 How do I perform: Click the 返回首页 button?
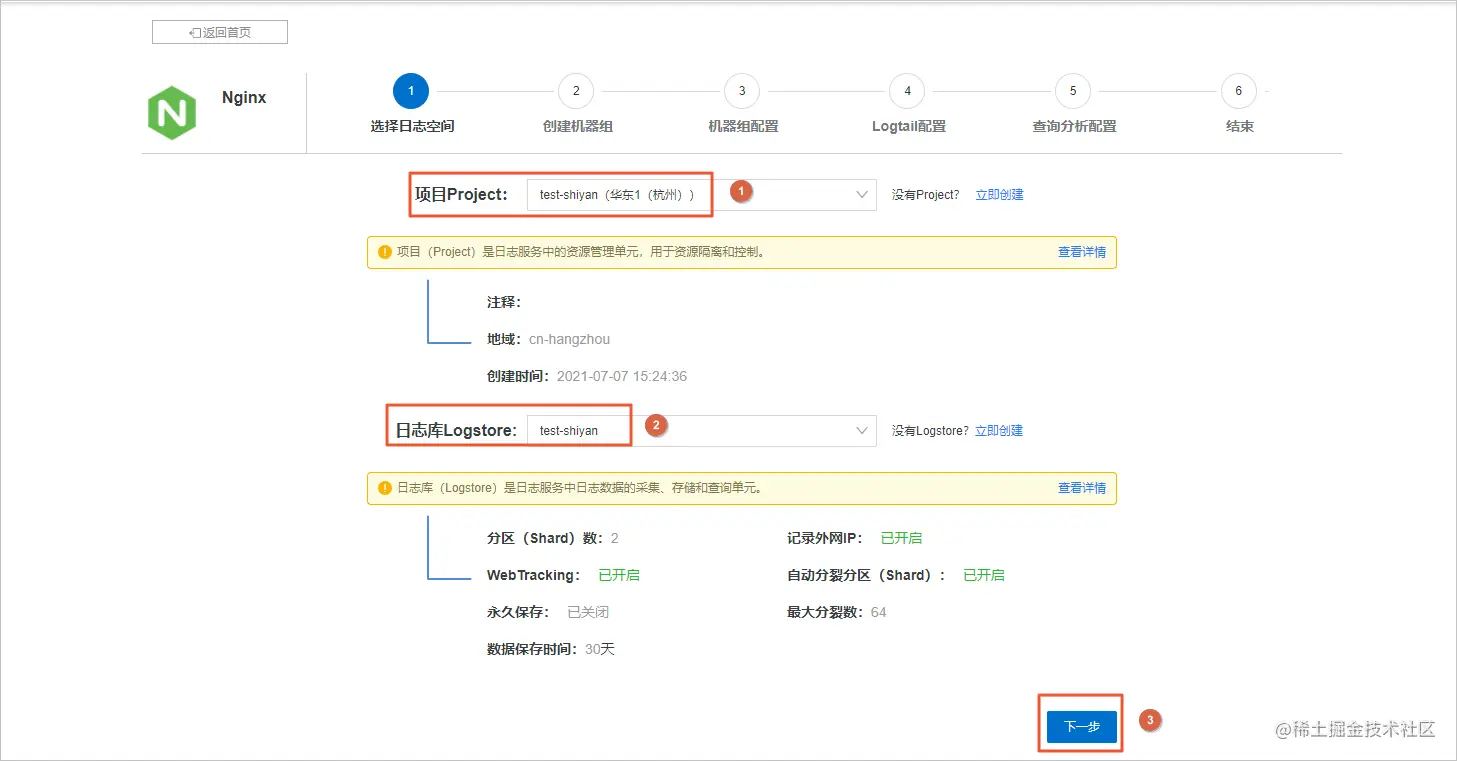tap(220, 32)
